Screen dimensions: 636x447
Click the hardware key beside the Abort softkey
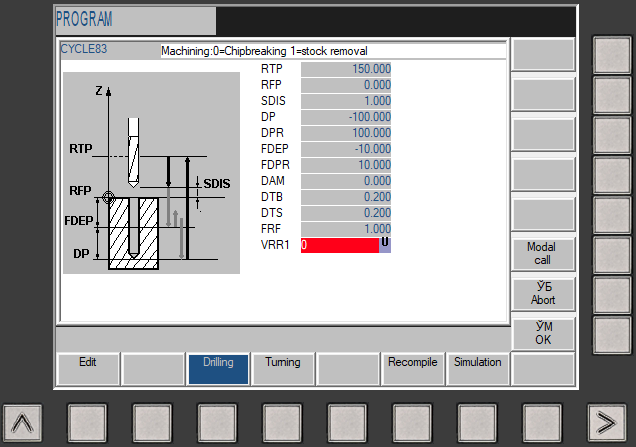(612, 295)
